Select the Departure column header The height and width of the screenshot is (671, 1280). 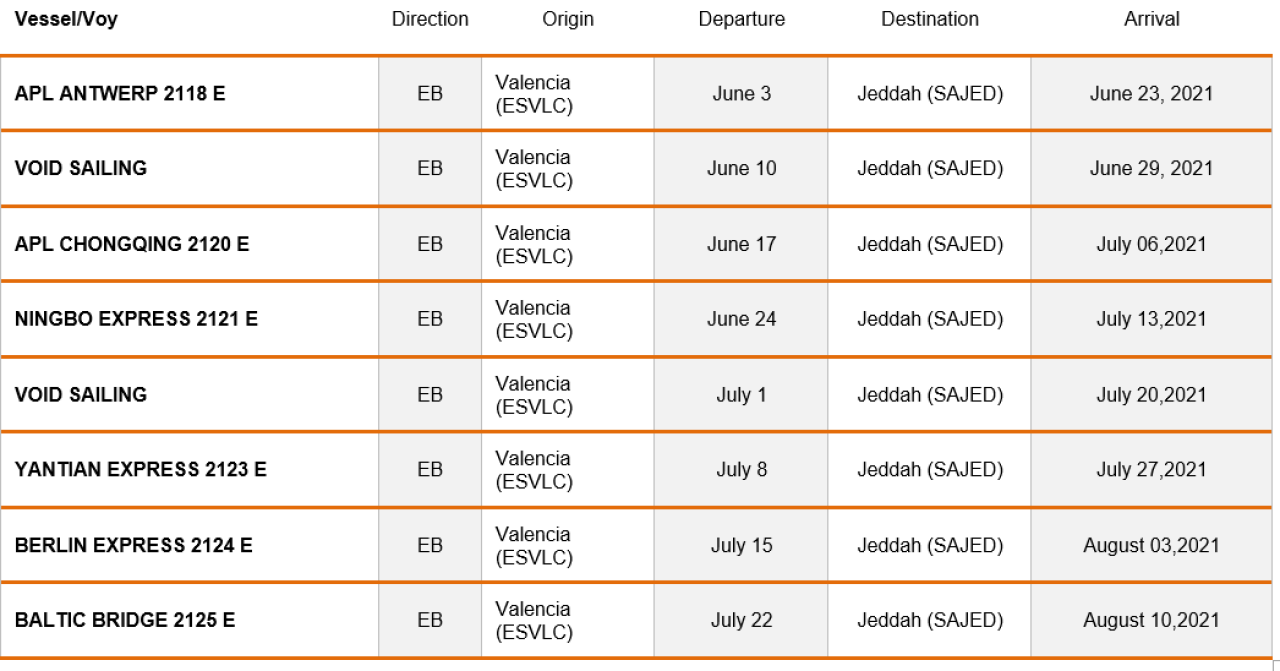(x=742, y=19)
